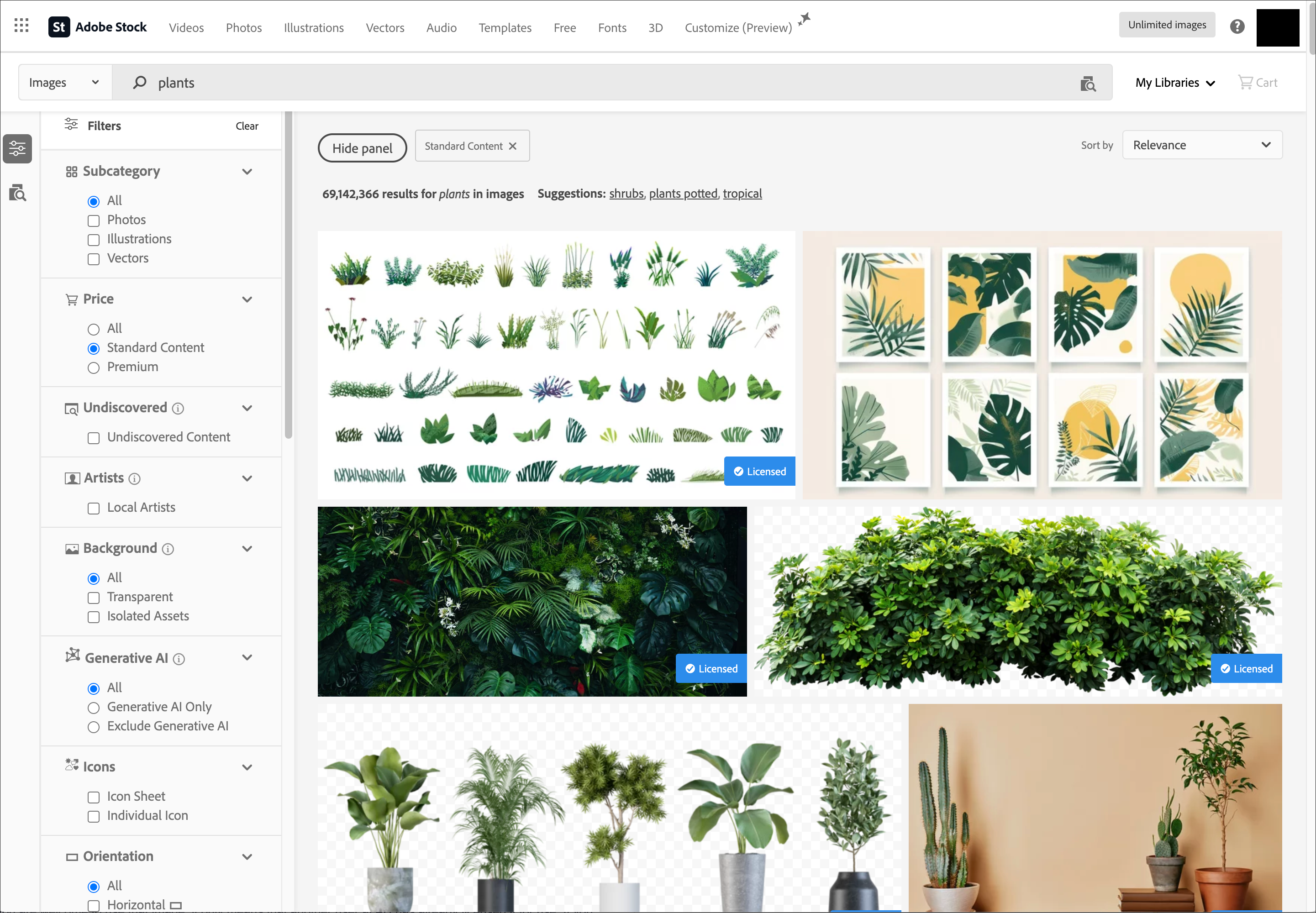The image size is (1316, 913).
Task: Open the Cart
Action: [x=1258, y=82]
